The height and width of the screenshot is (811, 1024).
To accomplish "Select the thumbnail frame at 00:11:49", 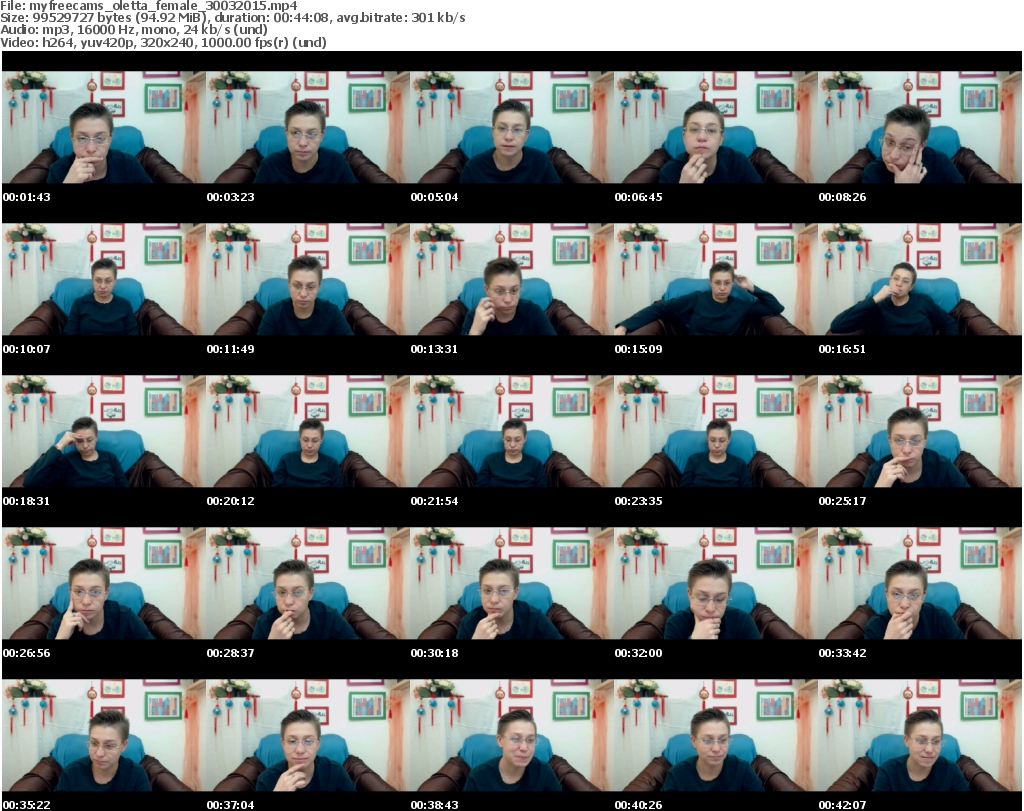I will tap(308, 279).
